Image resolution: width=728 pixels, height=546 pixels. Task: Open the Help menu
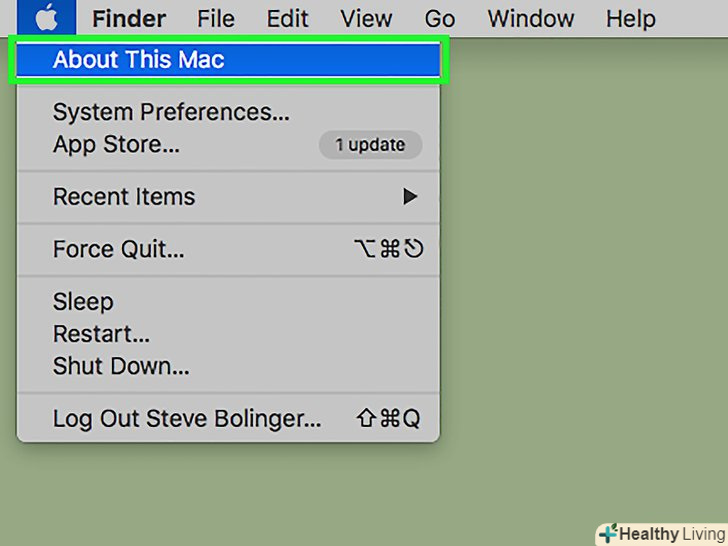[630, 18]
